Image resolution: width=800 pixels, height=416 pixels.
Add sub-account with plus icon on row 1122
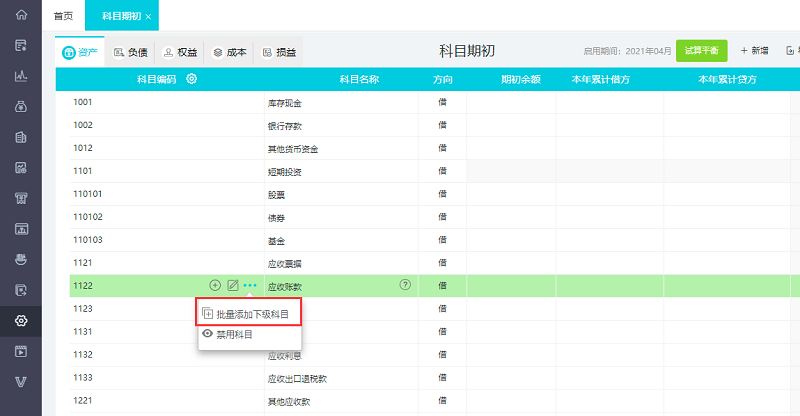[215, 285]
